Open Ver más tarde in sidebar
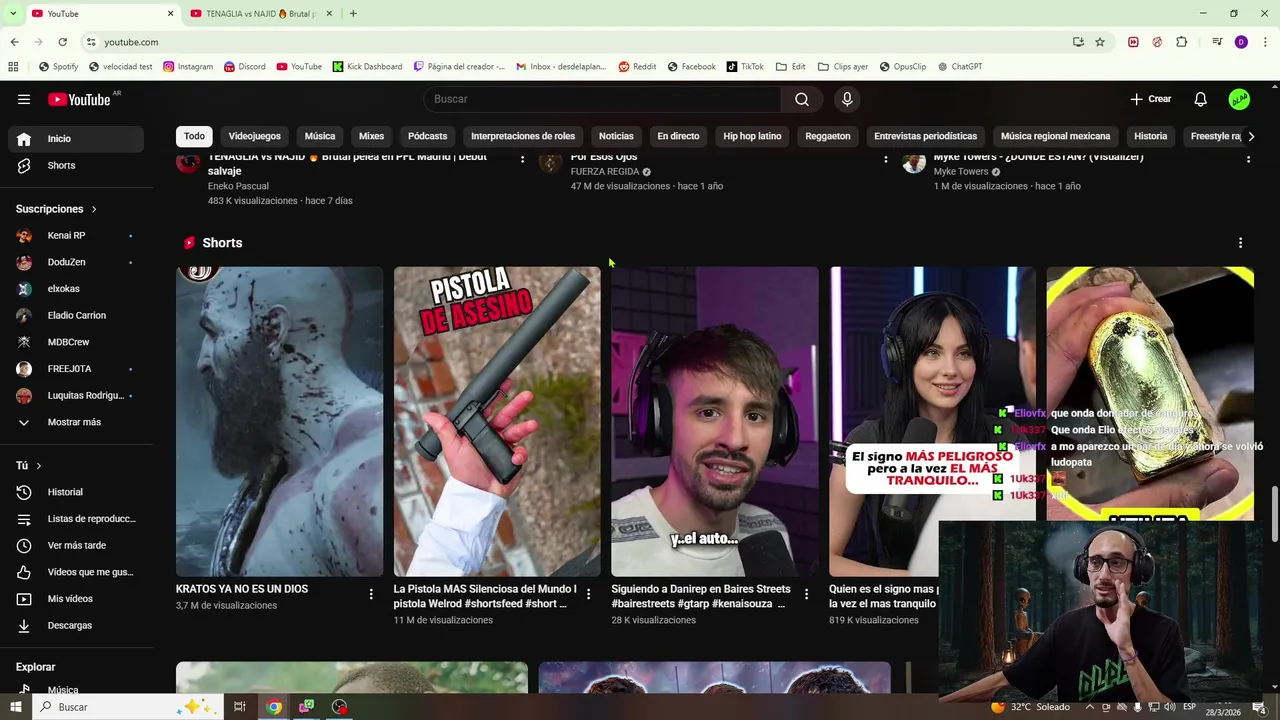The image size is (1280, 720). click(x=76, y=545)
